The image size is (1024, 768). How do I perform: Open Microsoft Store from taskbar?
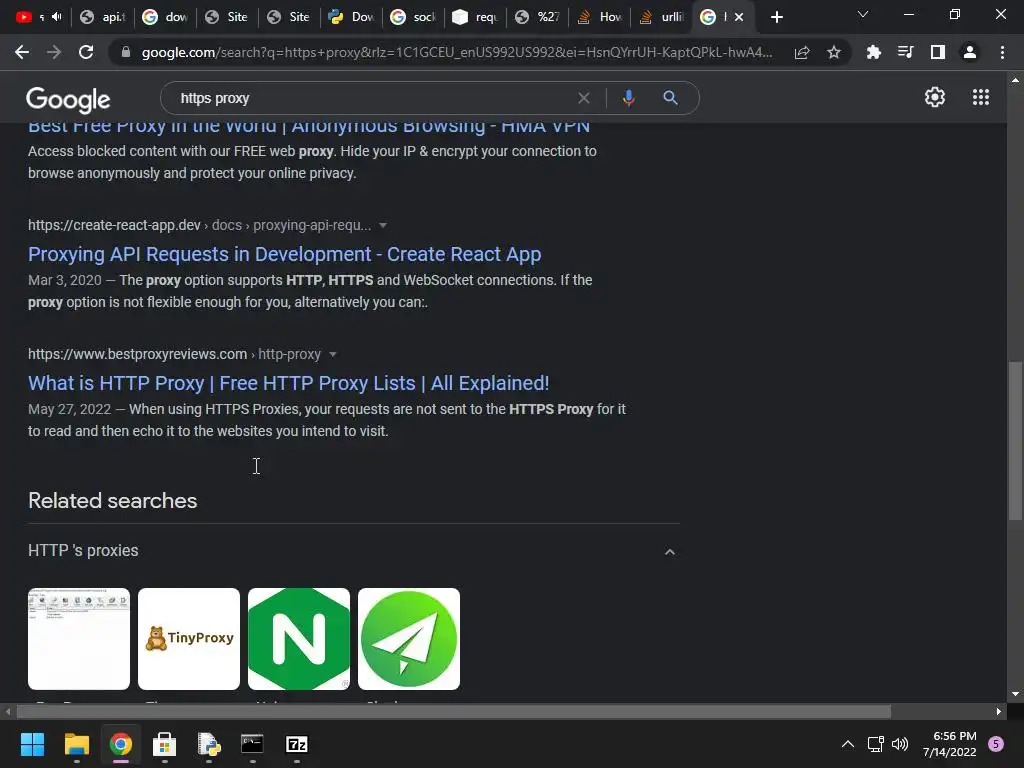165,744
